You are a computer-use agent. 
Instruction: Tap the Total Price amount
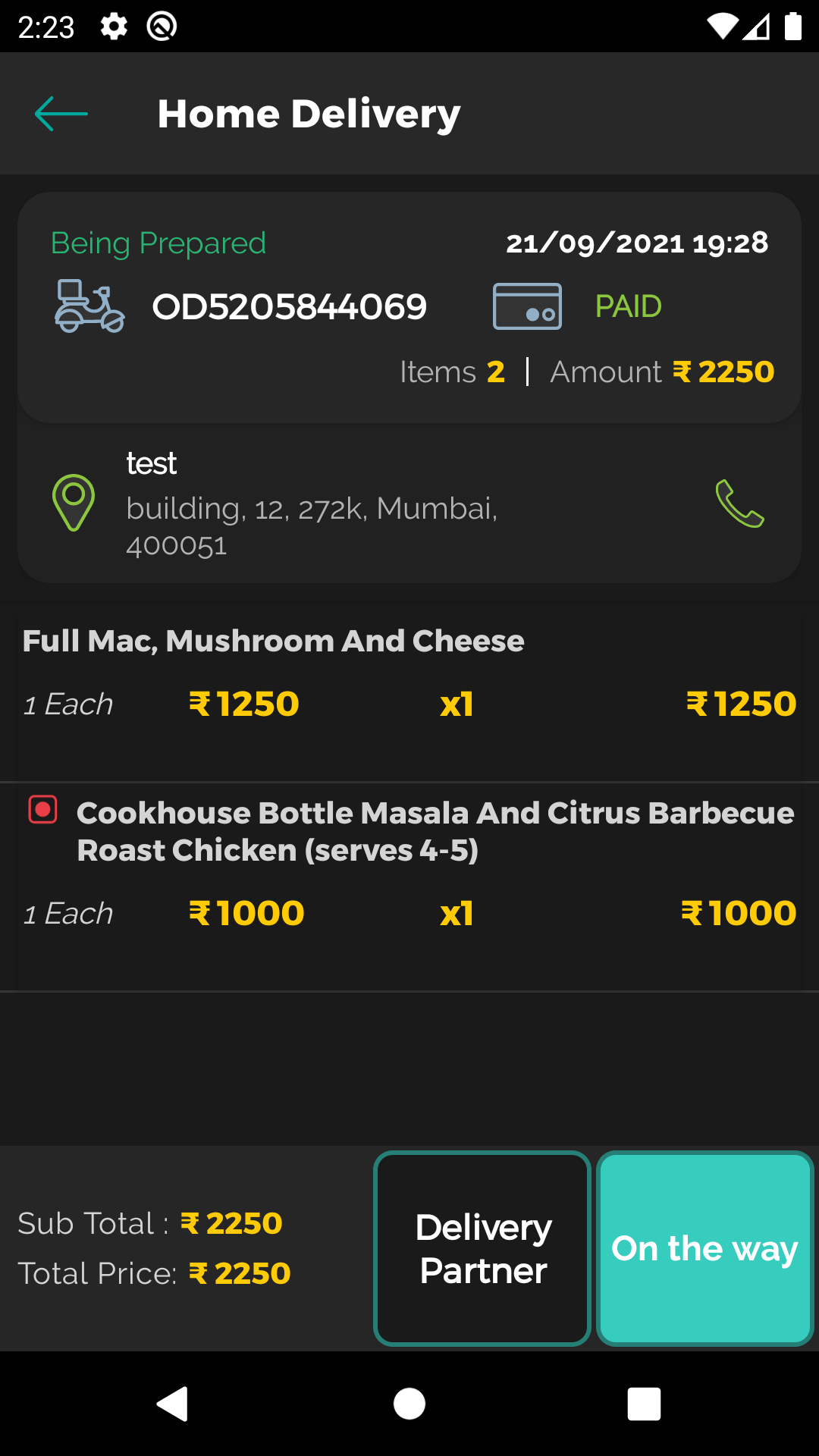pos(239,1274)
